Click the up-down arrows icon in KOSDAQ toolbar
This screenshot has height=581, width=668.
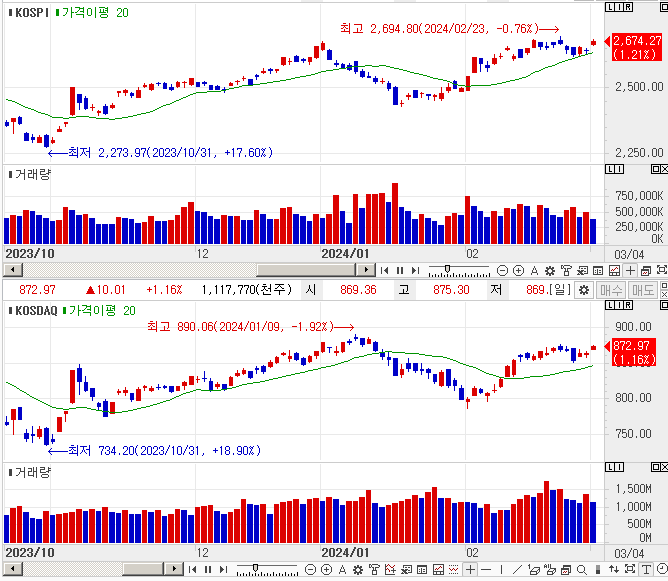(x=614, y=569)
